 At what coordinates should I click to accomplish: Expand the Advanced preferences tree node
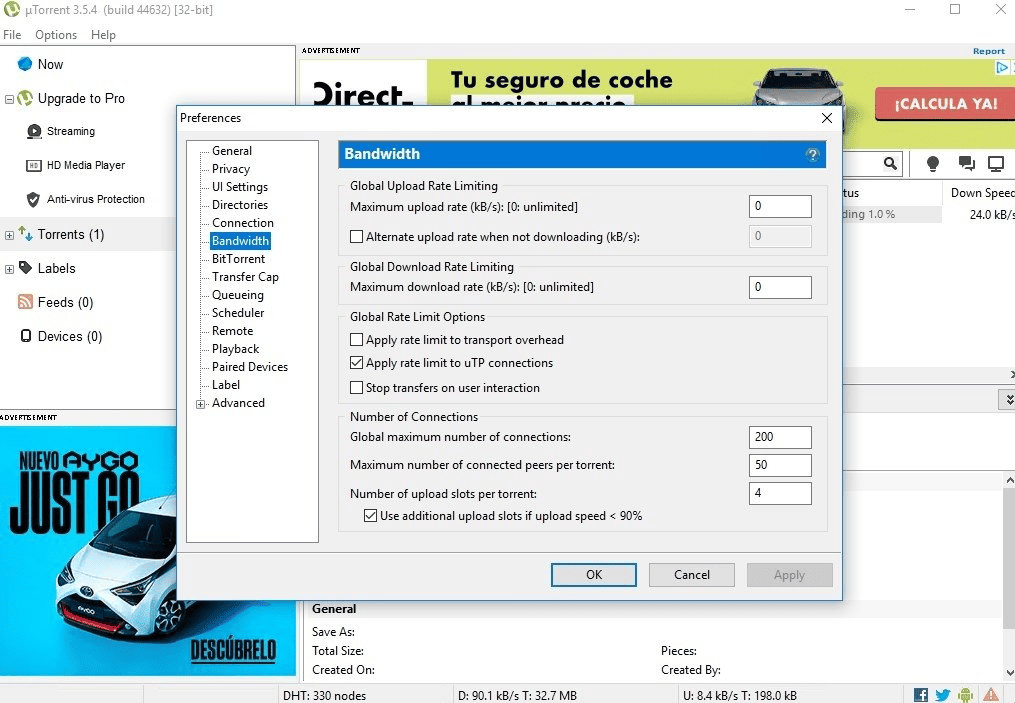pyautogui.click(x=201, y=404)
